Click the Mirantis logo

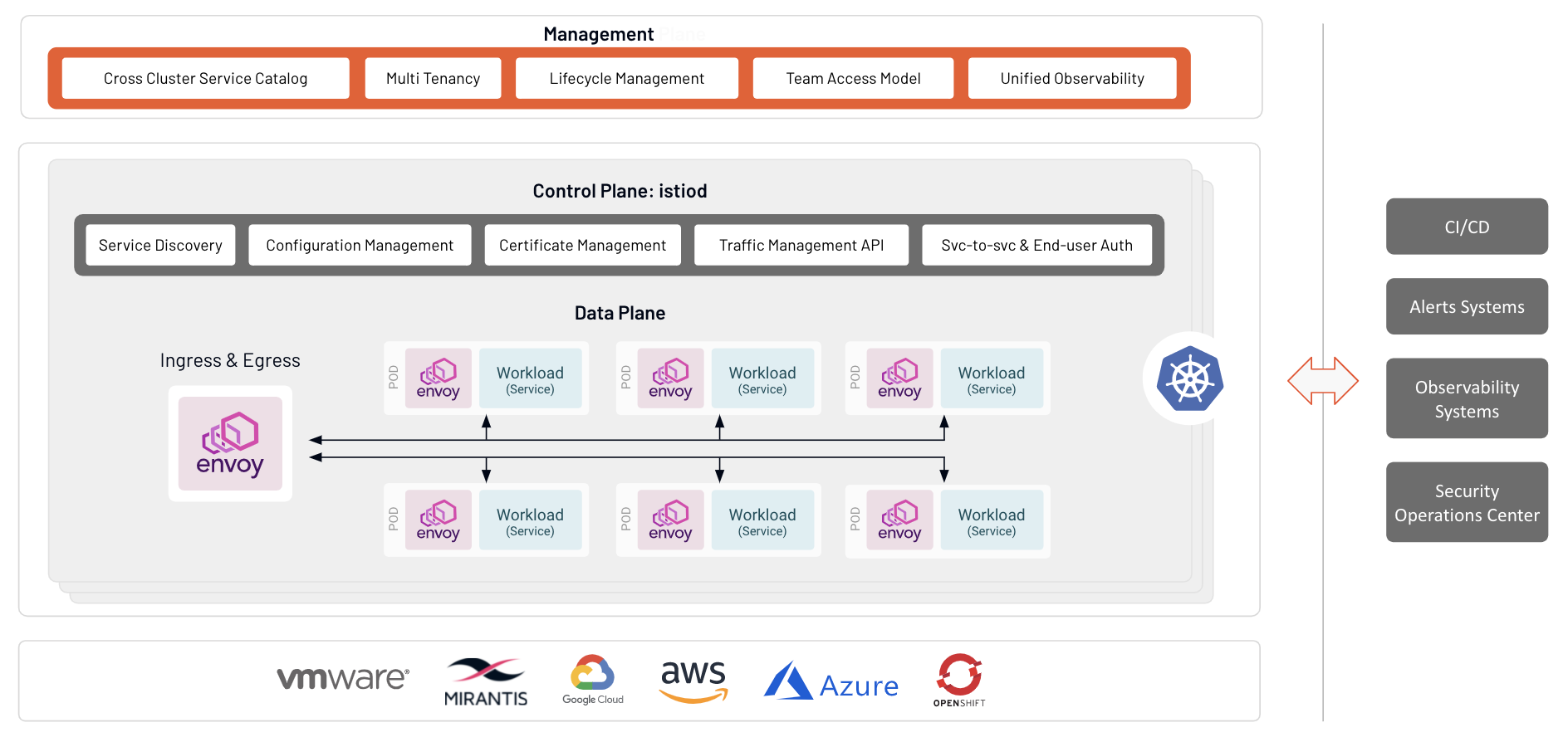[486, 682]
